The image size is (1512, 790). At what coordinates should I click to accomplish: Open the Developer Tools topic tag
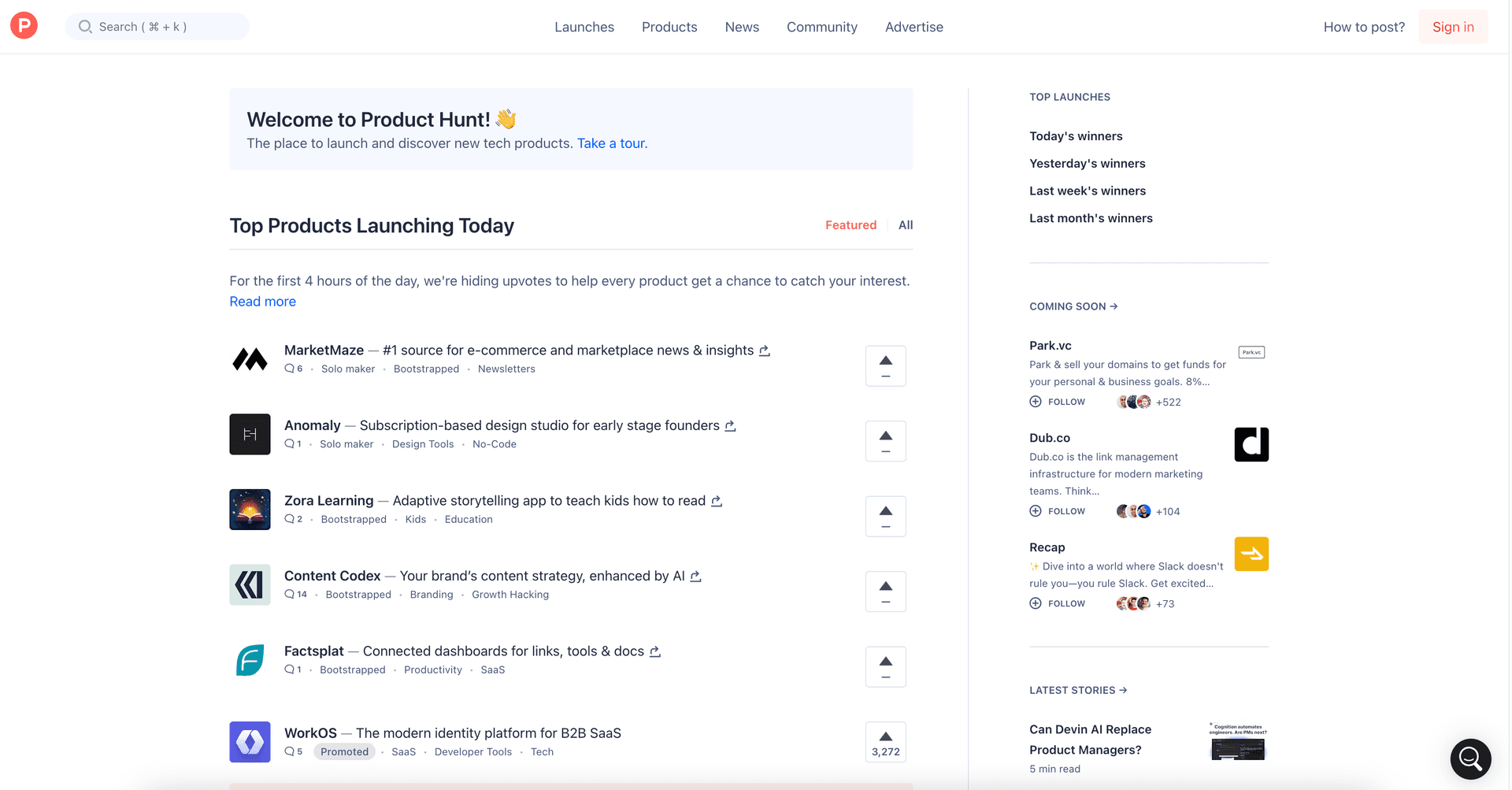click(x=473, y=751)
